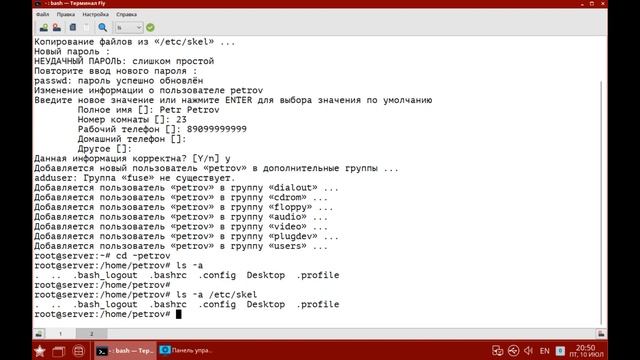Viewport: 640px width, 360px height.
Task: Click the tab-bar icon at far right
Action: click(x=601, y=333)
